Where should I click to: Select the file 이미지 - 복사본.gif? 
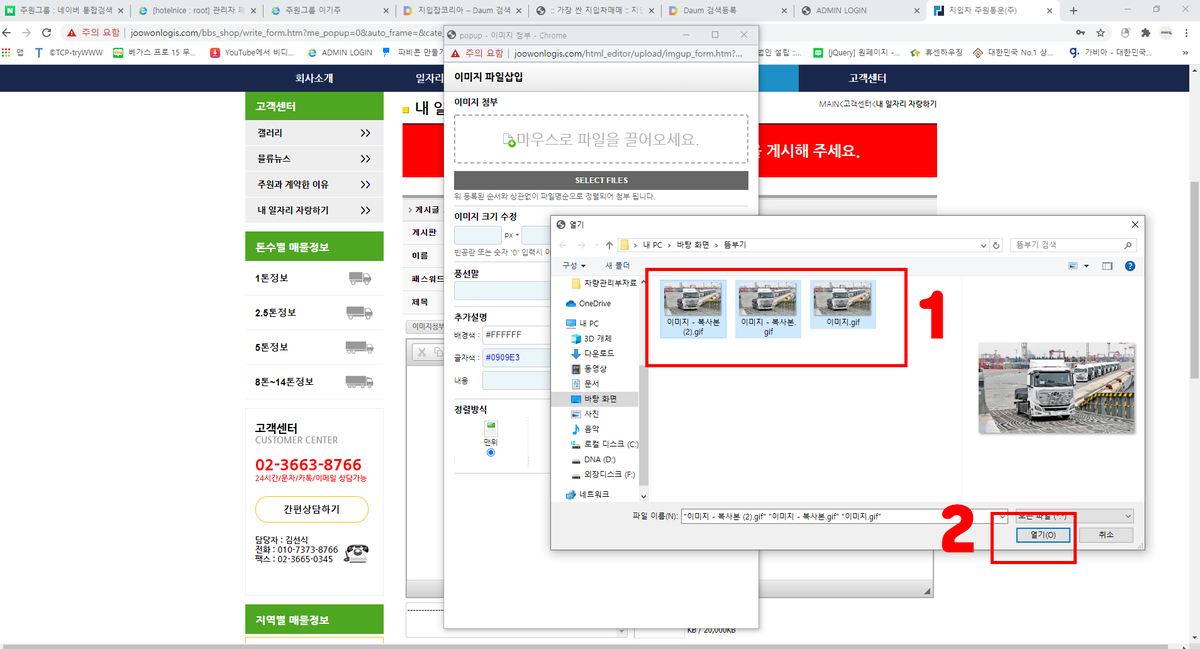(x=768, y=308)
